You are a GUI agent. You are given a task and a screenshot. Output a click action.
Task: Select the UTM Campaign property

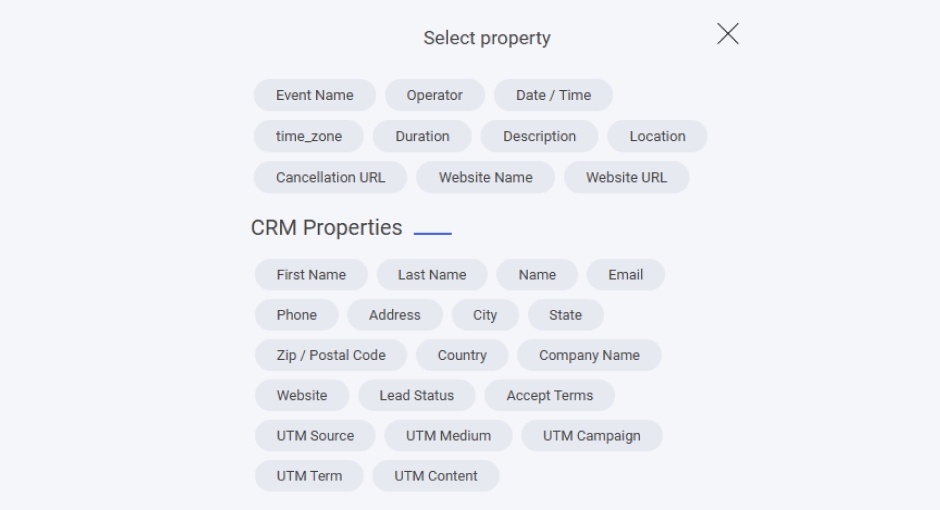592,436
